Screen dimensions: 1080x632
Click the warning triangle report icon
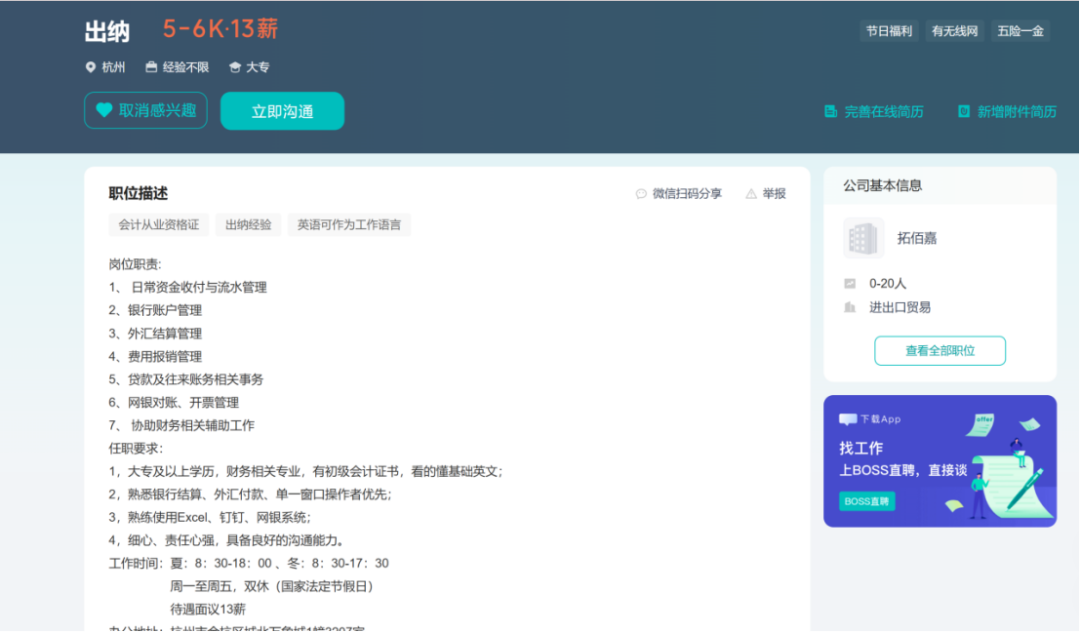(x=751, y=193)
